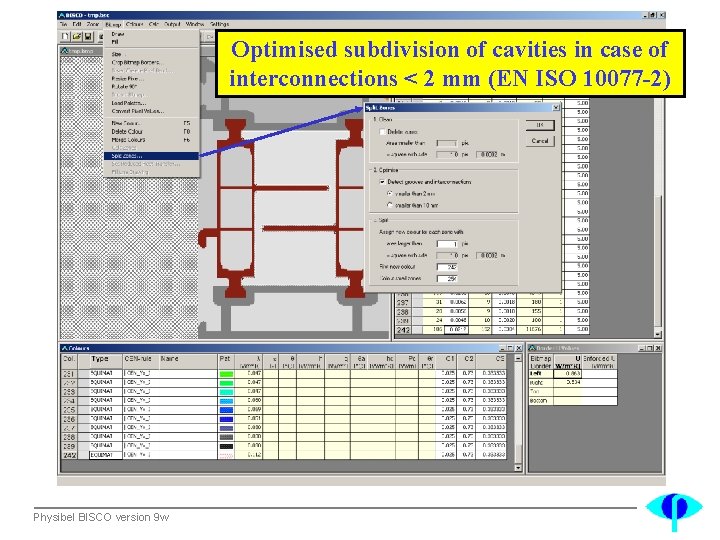The width and height of the screenshot is (720, 540).
Task: Open the Edit menu
Action: (77, 24)
